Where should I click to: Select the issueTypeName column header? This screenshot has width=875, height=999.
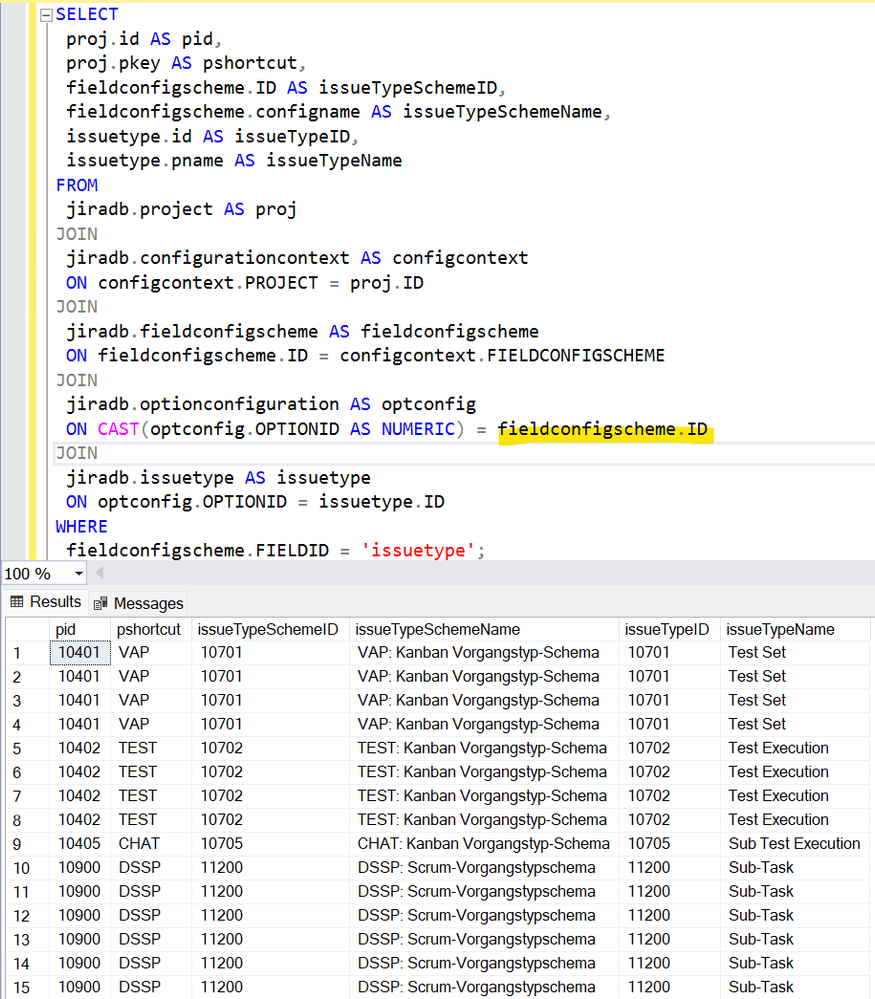click(795, 629)
